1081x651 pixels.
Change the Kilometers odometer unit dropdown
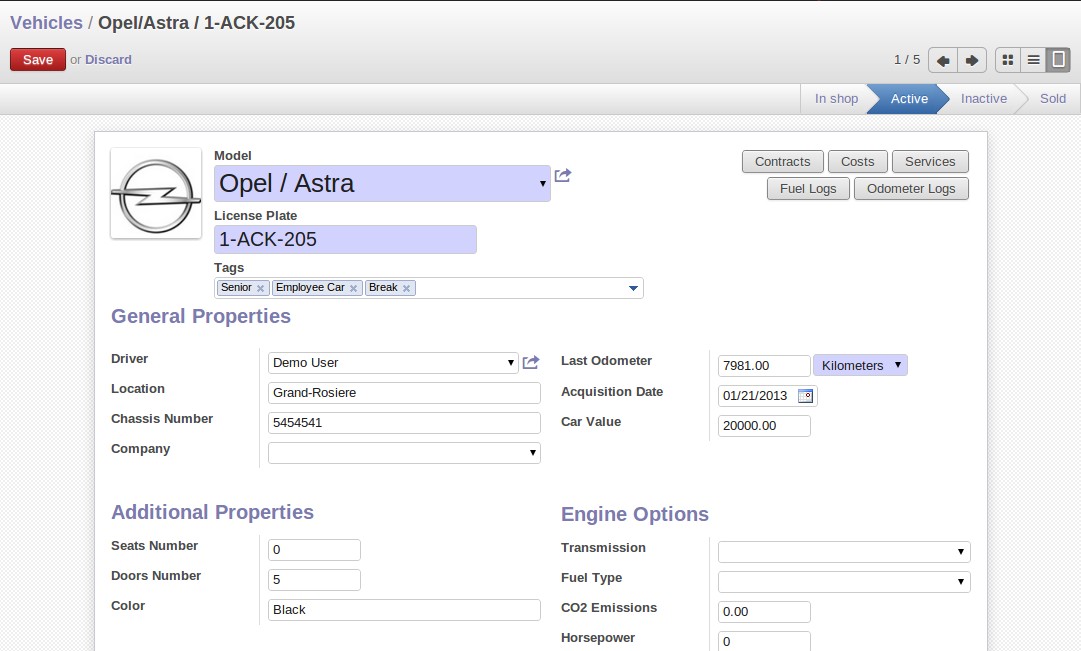click(x=860, y=365)
